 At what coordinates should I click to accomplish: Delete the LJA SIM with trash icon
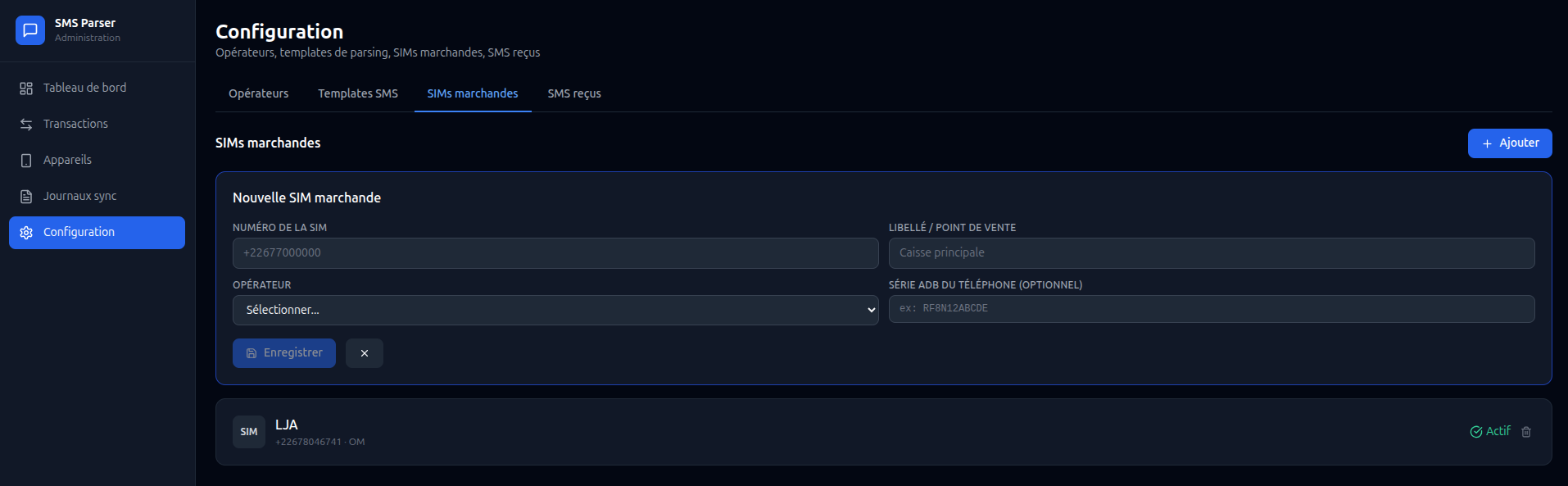point(1526,432)
